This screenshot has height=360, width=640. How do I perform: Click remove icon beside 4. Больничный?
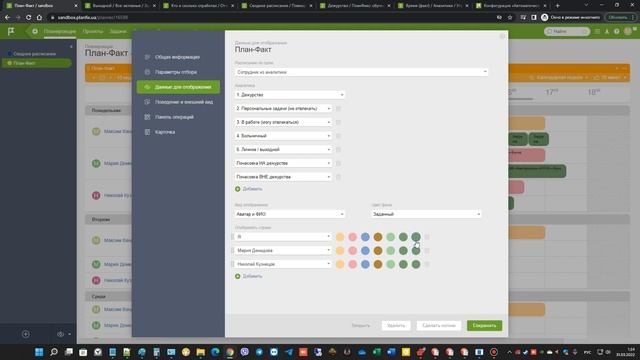point(338,136)
